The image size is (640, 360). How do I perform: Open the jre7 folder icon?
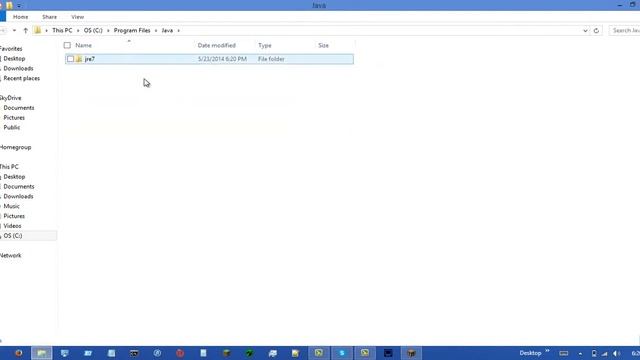(79, 59)
